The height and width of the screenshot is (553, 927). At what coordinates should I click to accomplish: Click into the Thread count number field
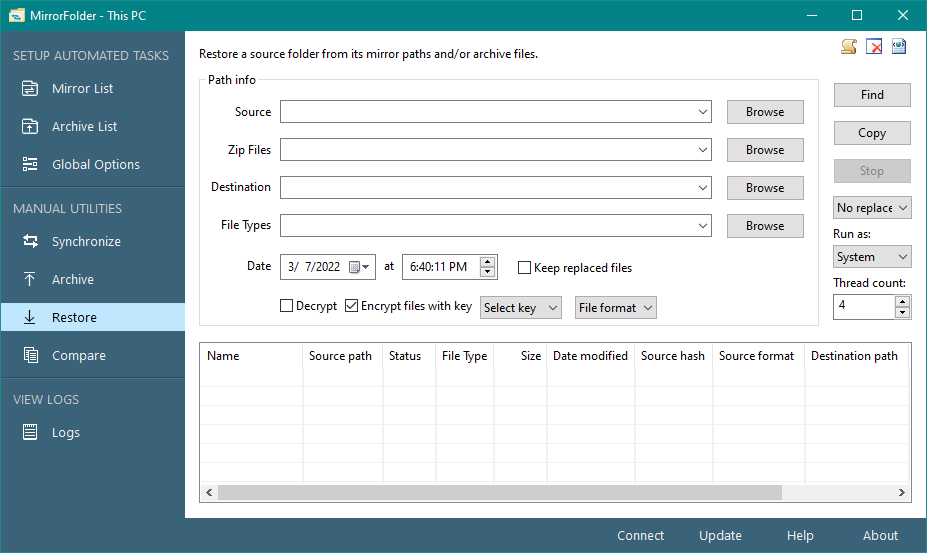click(x=864, y=306)
